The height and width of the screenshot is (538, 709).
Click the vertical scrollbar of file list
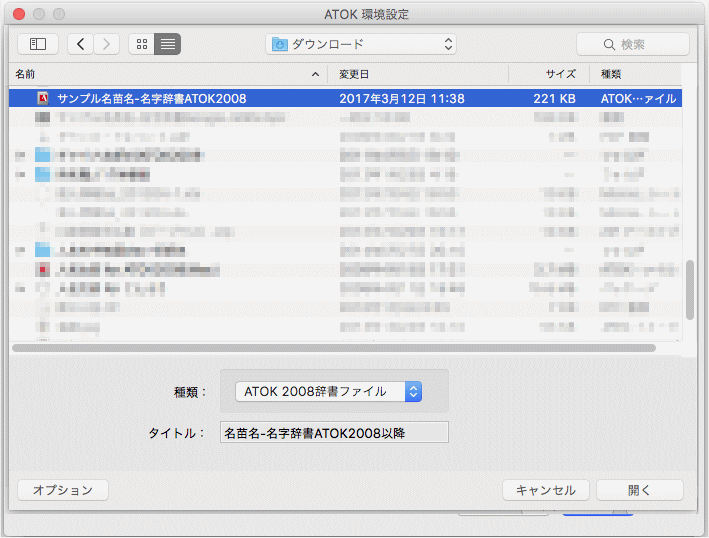(690, 290)
